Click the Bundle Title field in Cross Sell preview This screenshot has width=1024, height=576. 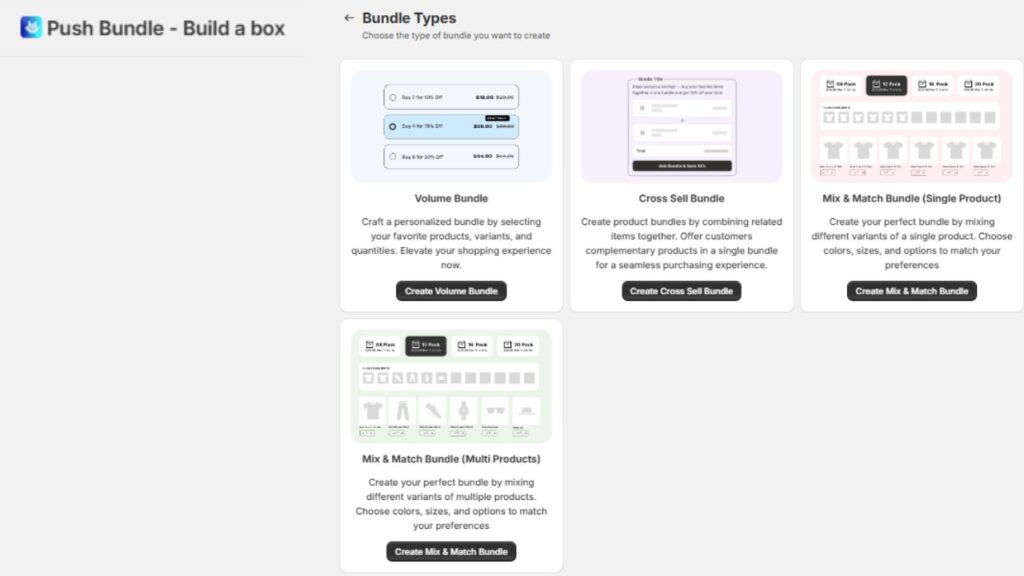tap(648, 78)
